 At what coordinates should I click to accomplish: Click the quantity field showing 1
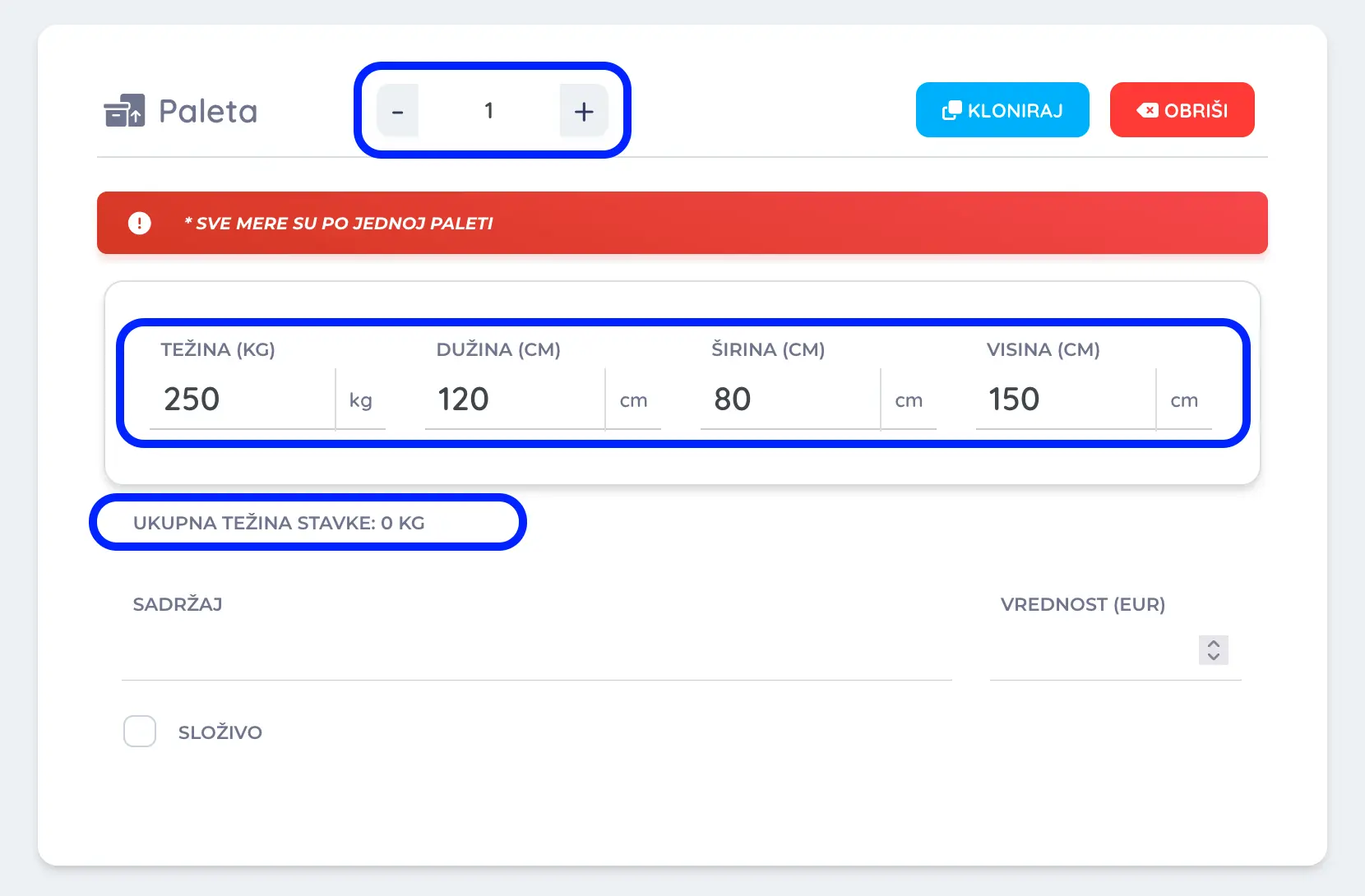click(x=489, y=111)
